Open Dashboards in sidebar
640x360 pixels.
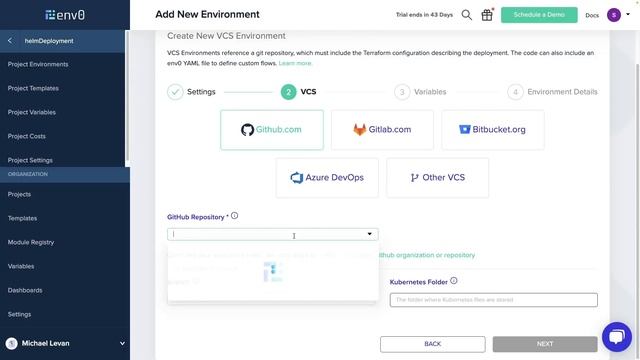coord(25,291)
